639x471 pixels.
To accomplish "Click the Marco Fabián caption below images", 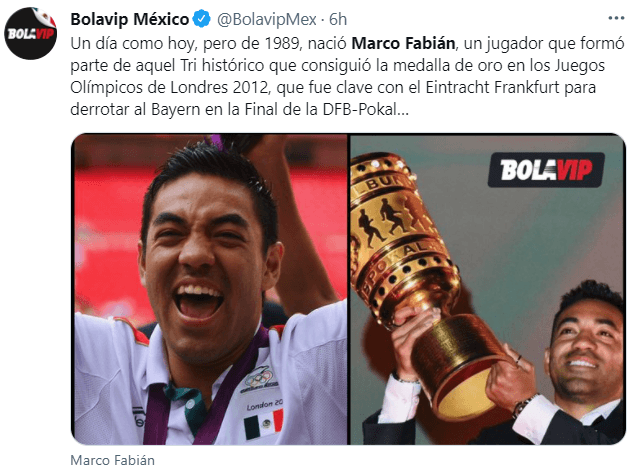I will [x=112, y=460].
